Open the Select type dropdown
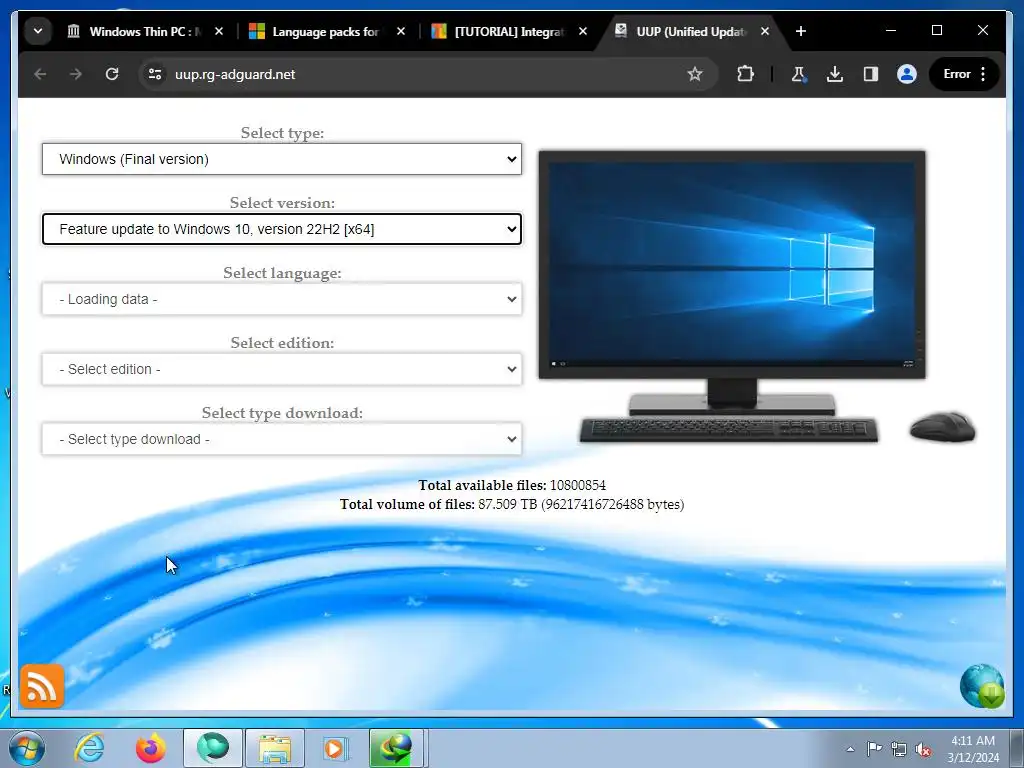The image size is (1024, 768). click(281, 159)
